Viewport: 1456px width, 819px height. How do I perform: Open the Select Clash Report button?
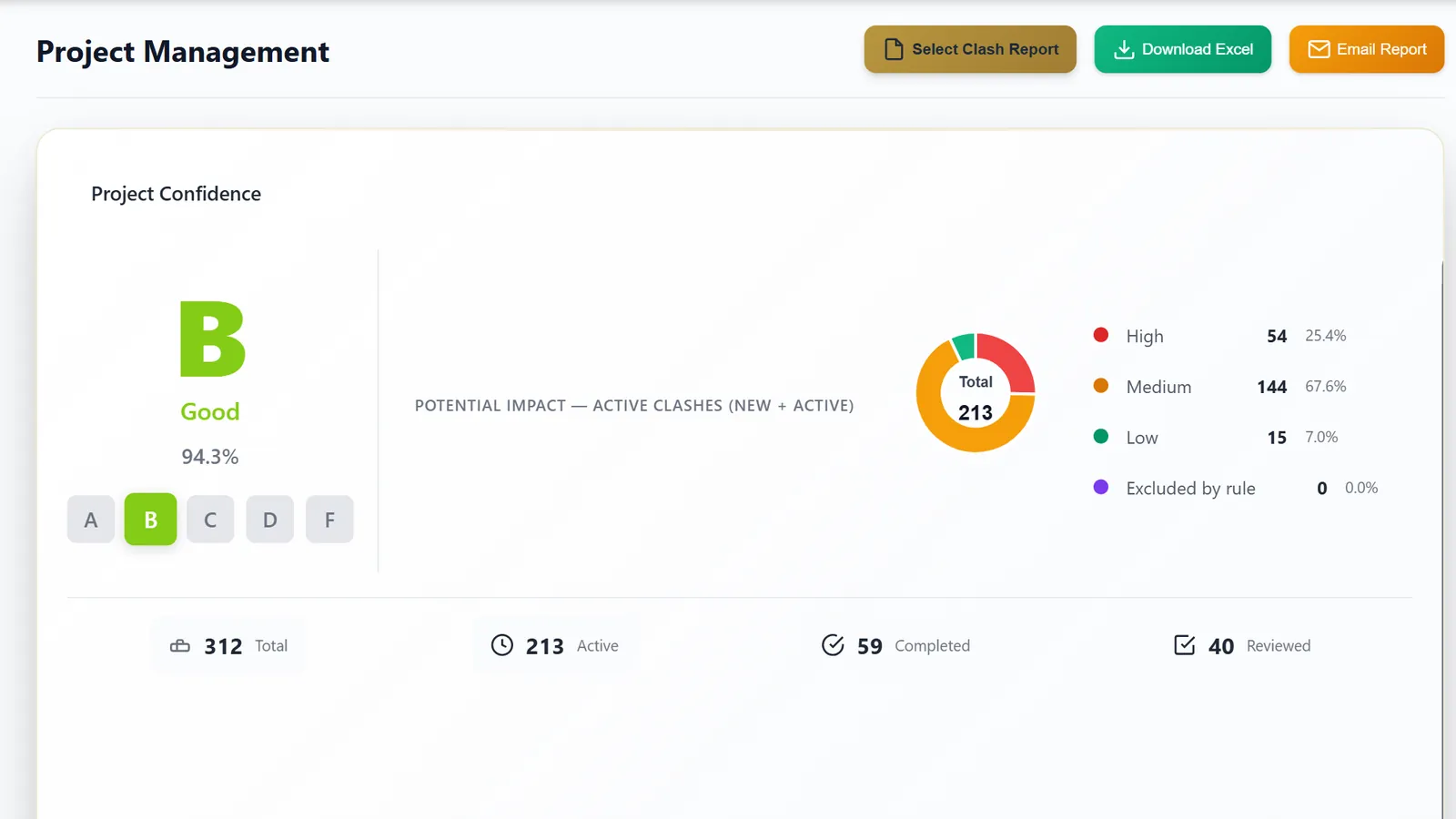[x=970, y=49]
